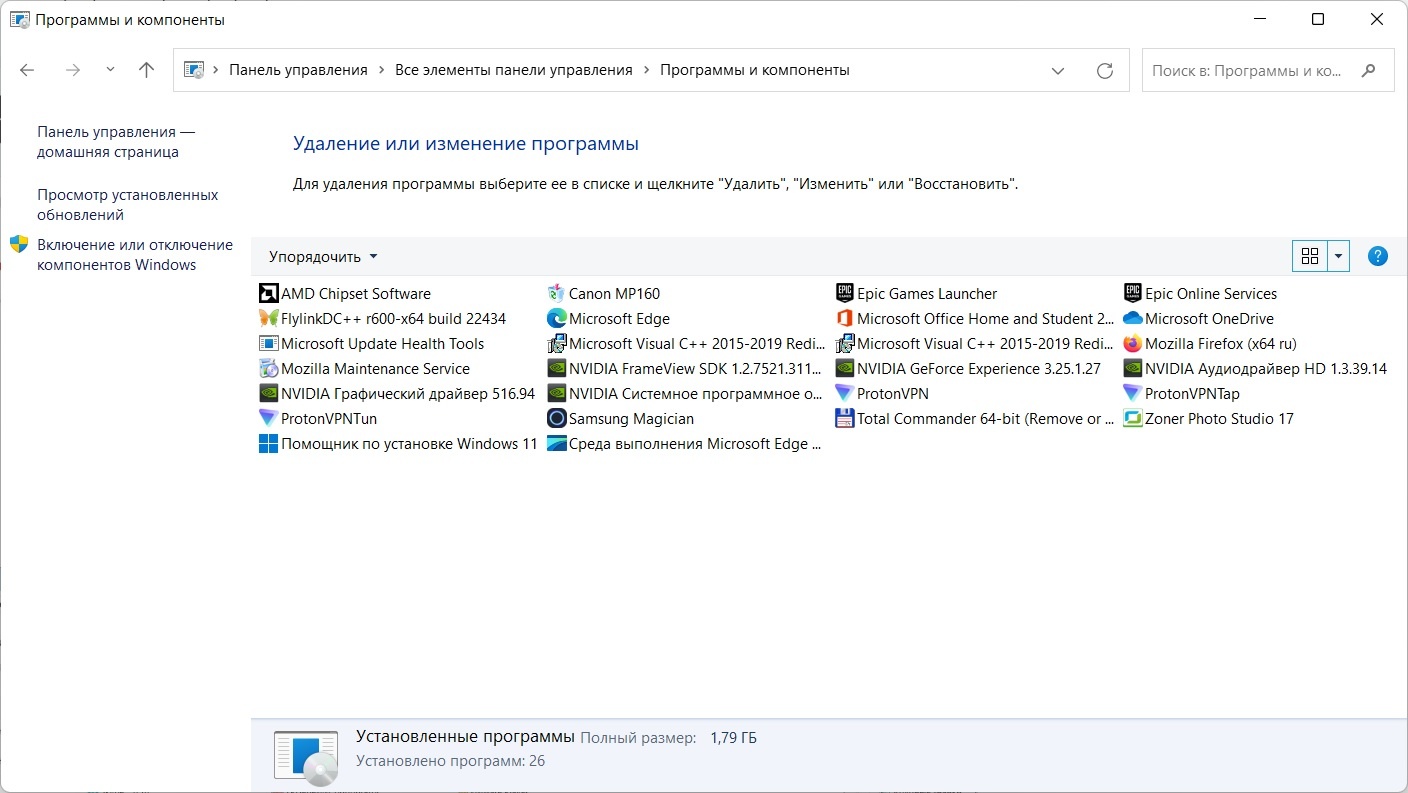Click Все элементы панели управления breadcrumb
Image resolution: width=1408 pixels, height=793 pixels.
(x=514, y=70)
